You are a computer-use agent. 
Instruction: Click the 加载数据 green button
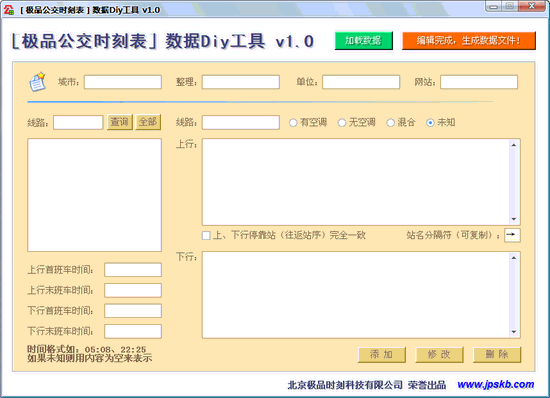click(x=364, y=41)
